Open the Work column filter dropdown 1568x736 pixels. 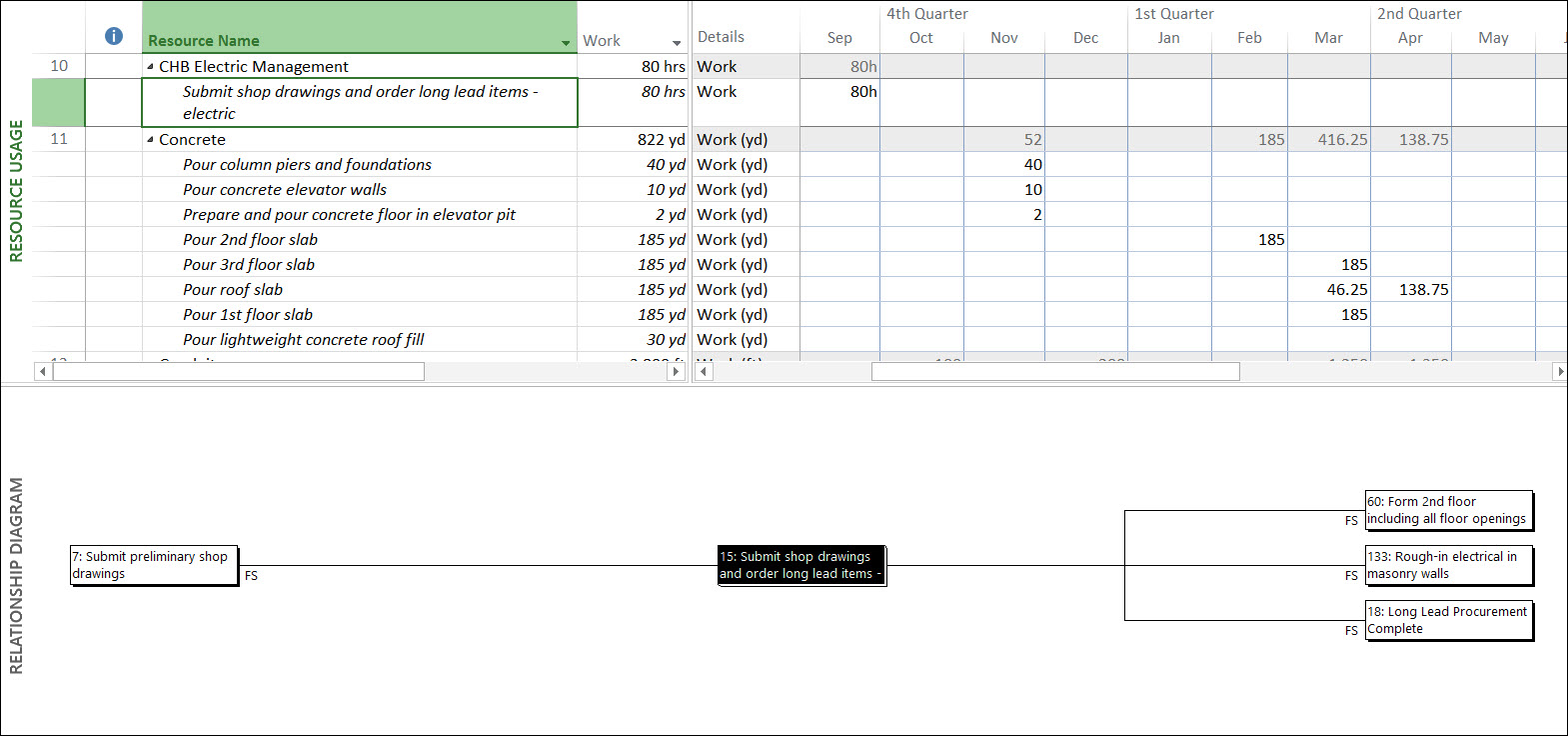click(677, 43)
